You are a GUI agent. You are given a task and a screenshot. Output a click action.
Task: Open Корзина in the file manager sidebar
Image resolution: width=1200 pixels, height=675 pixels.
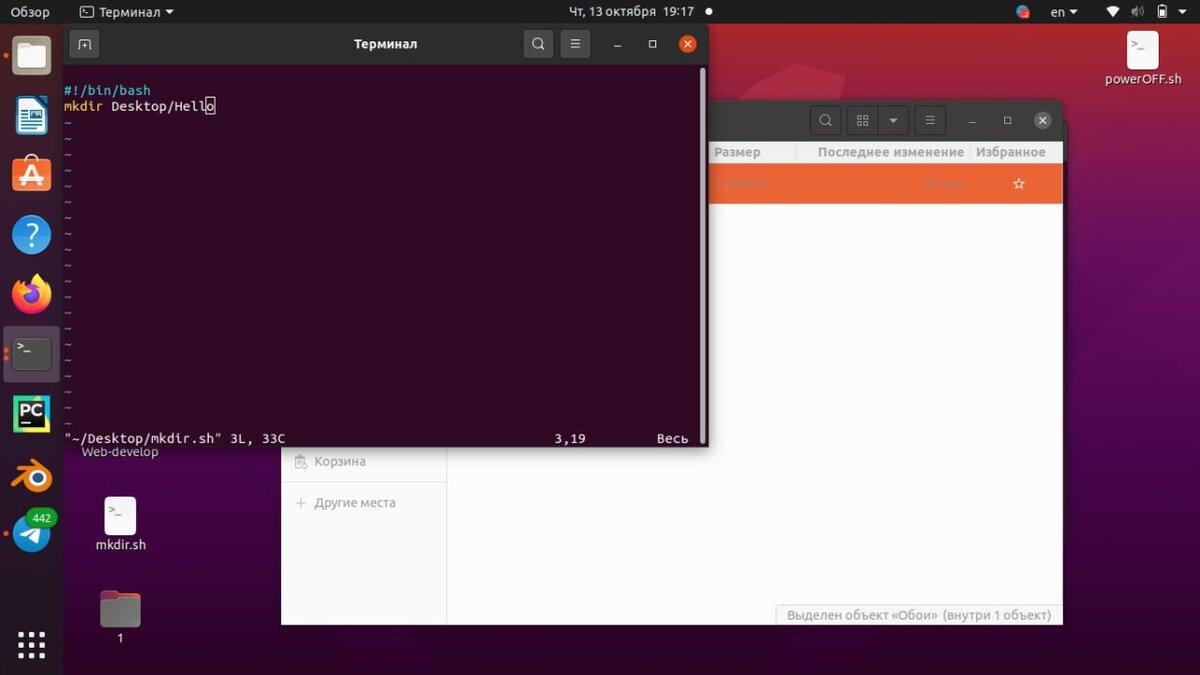[x=340, y=462]
